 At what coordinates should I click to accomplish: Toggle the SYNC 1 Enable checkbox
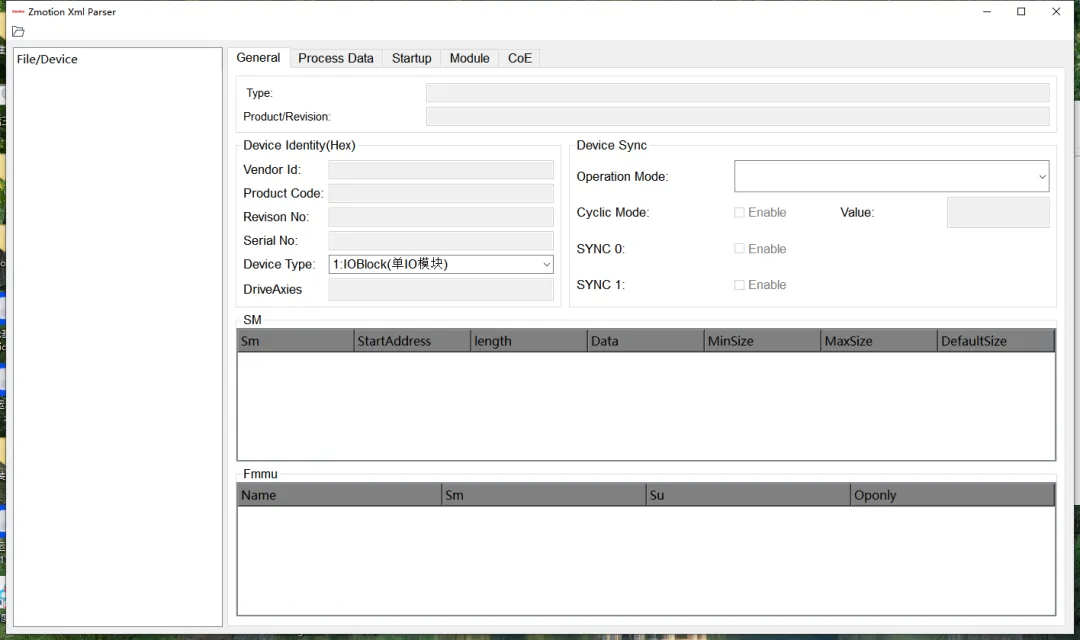739,285
